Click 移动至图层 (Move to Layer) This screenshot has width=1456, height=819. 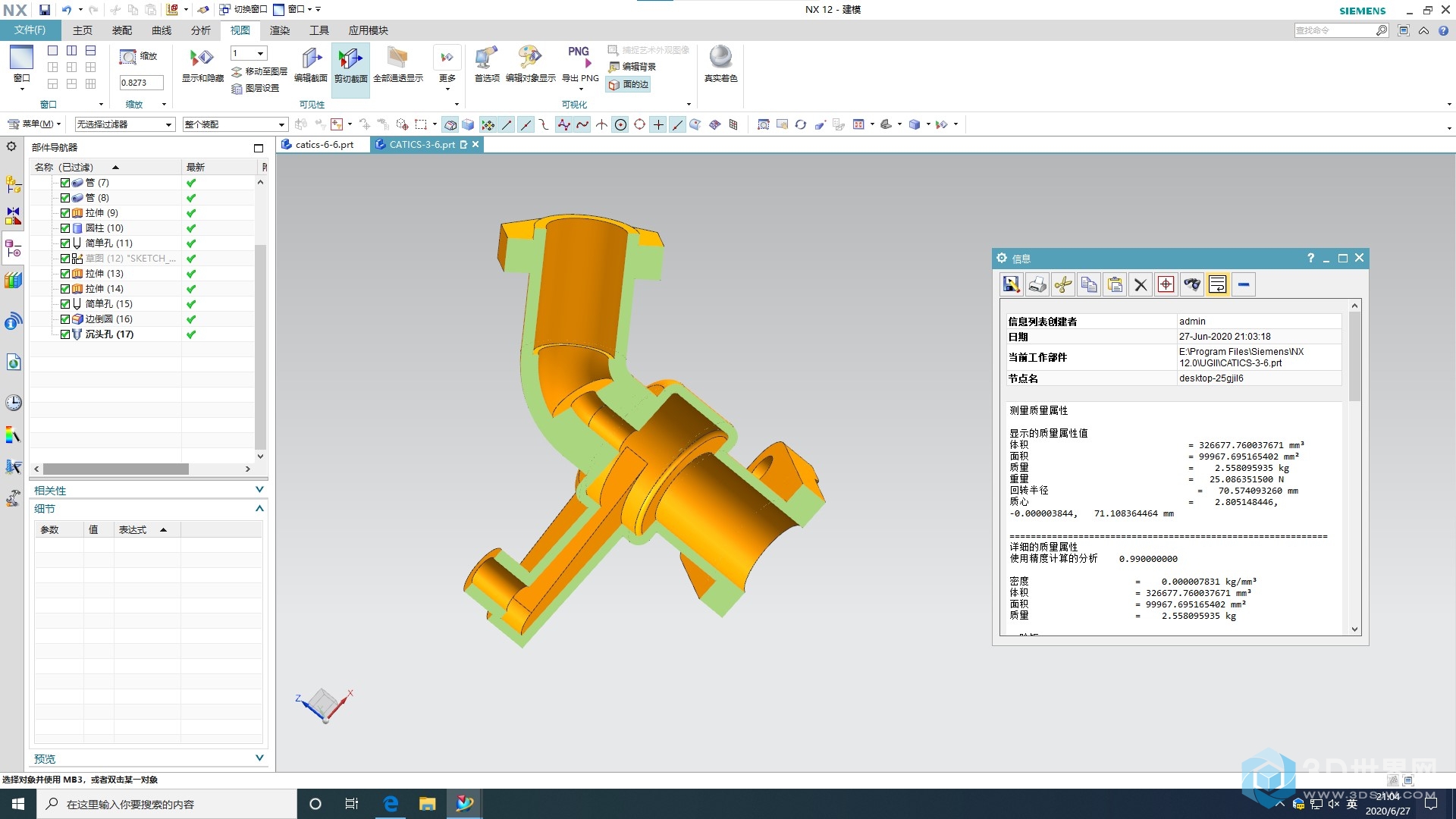point(259,71)
